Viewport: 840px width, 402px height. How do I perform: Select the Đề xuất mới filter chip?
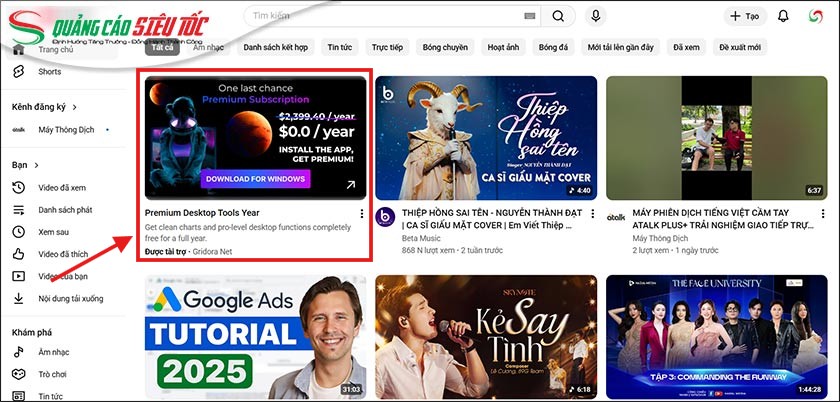(x=740, y=47)
